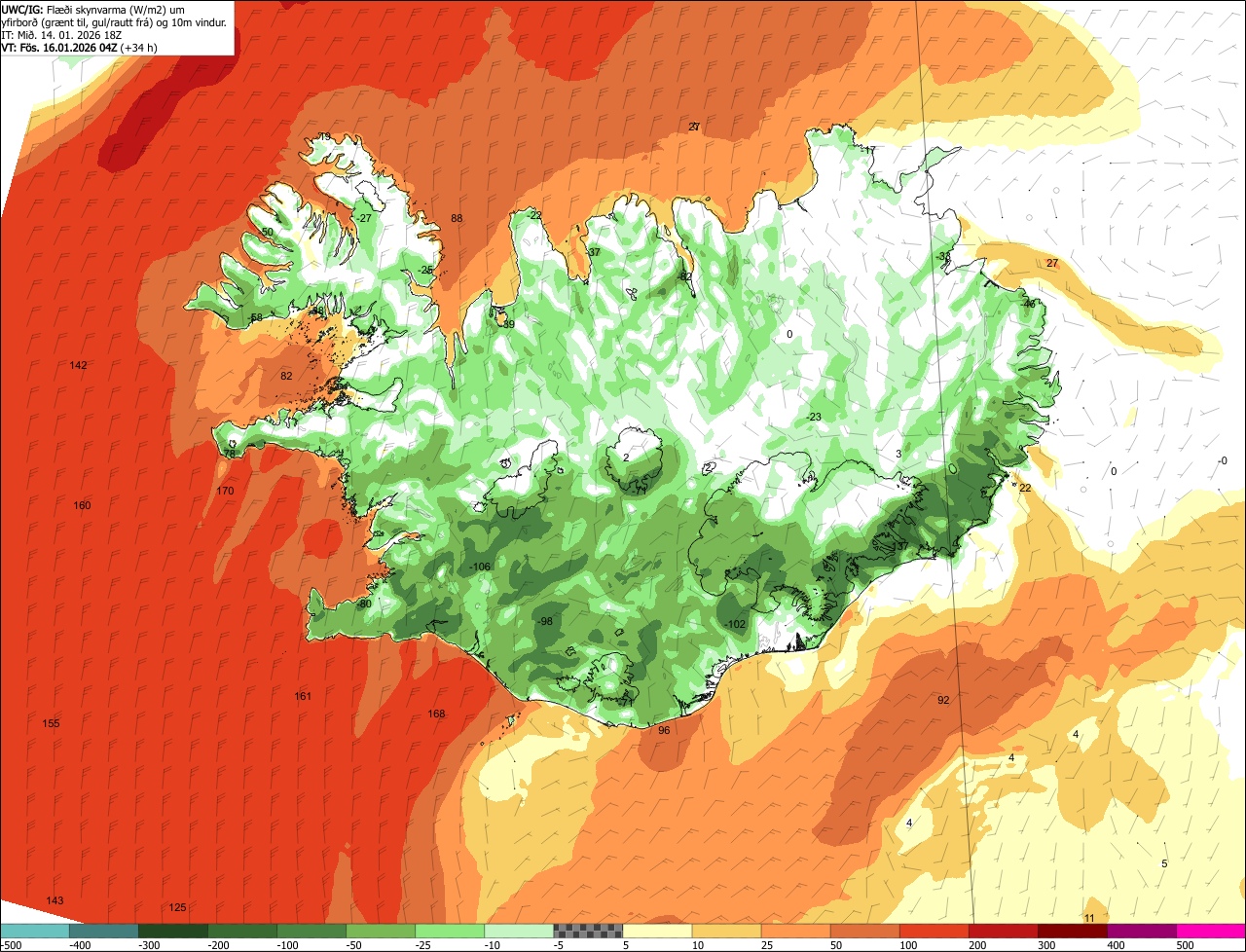The height and width of the screenshot is (952, 1246).
Task: Click the land flux value '-106'
Action: click(x=479, y=568)
